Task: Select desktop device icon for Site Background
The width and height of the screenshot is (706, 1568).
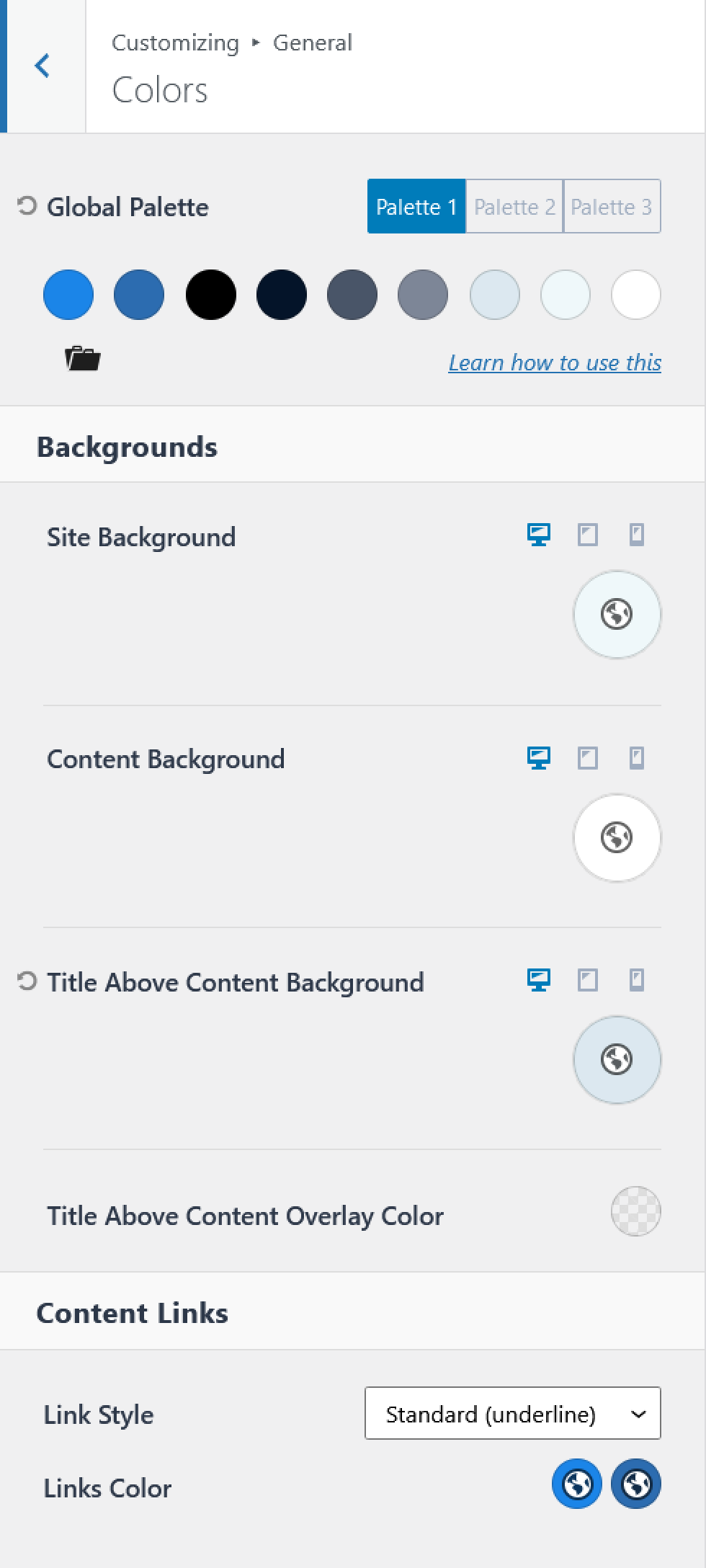Action: pyautogui.click(x=539, y=535)
